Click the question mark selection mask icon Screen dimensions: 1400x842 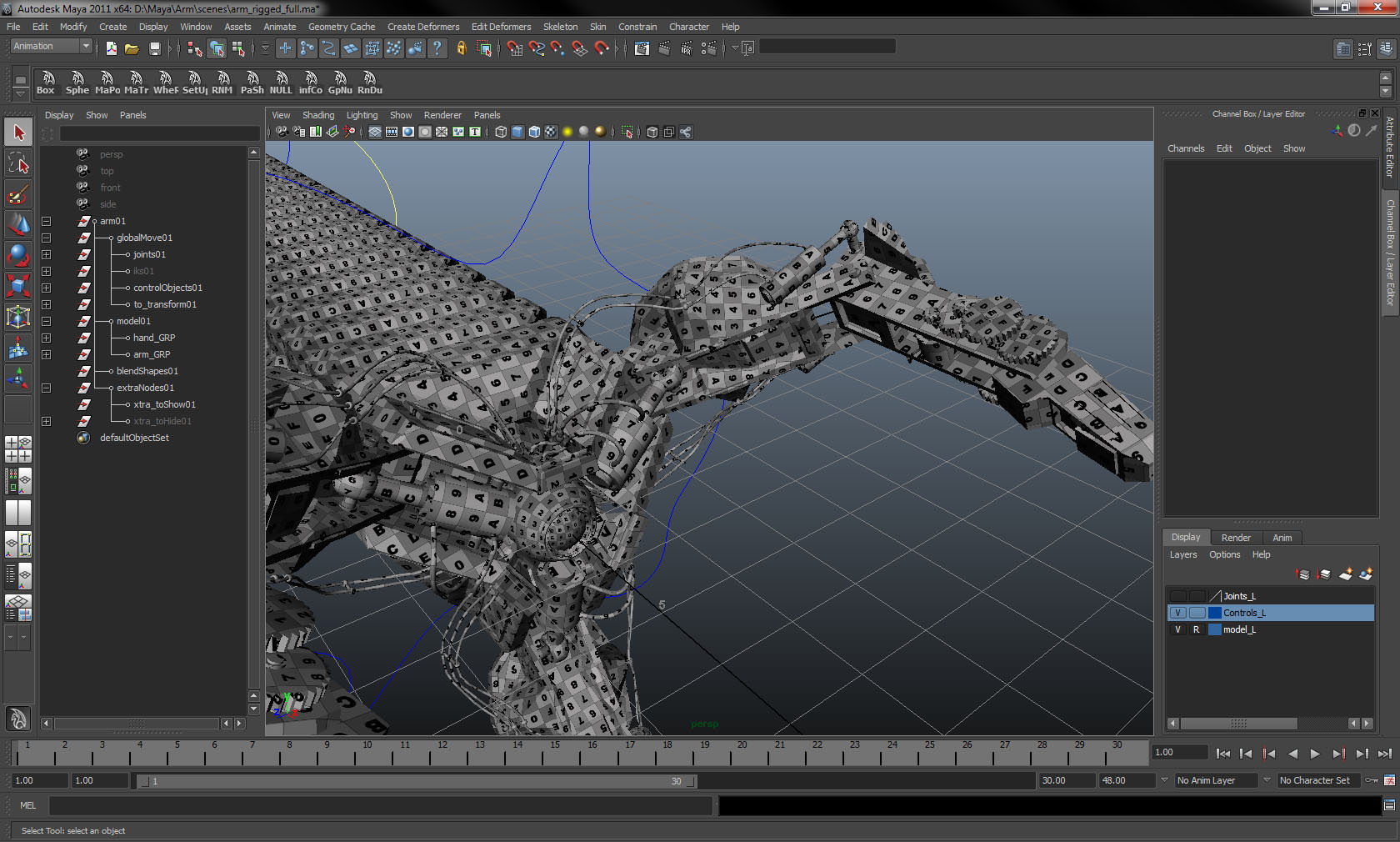pos(437,48)
